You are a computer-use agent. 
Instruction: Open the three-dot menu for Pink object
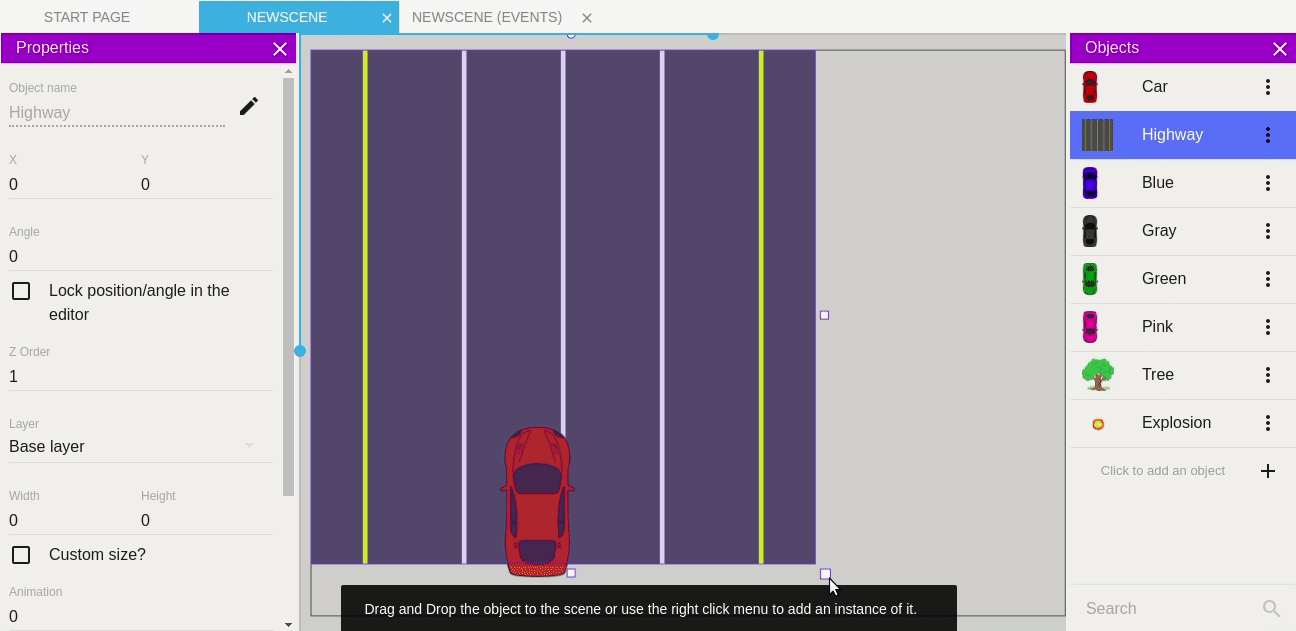click(1267, 327)
